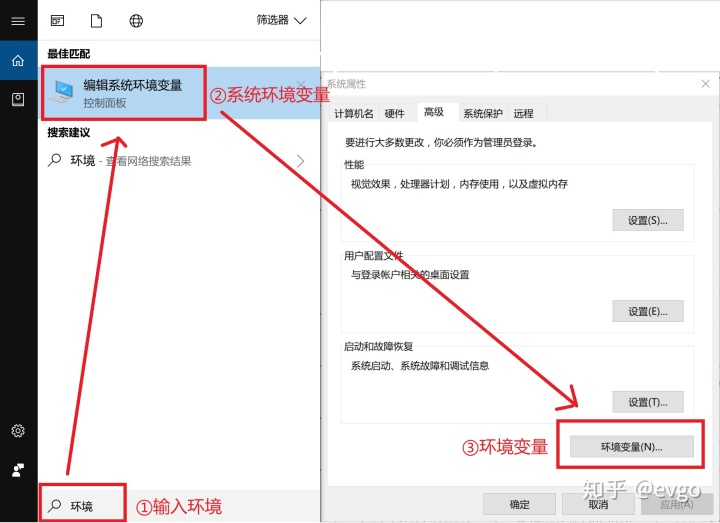The width and height of the screenshot is (720, 523).
Task: Click the magnifier icon beside 环境 suggestion
Action: coord(54,160)
